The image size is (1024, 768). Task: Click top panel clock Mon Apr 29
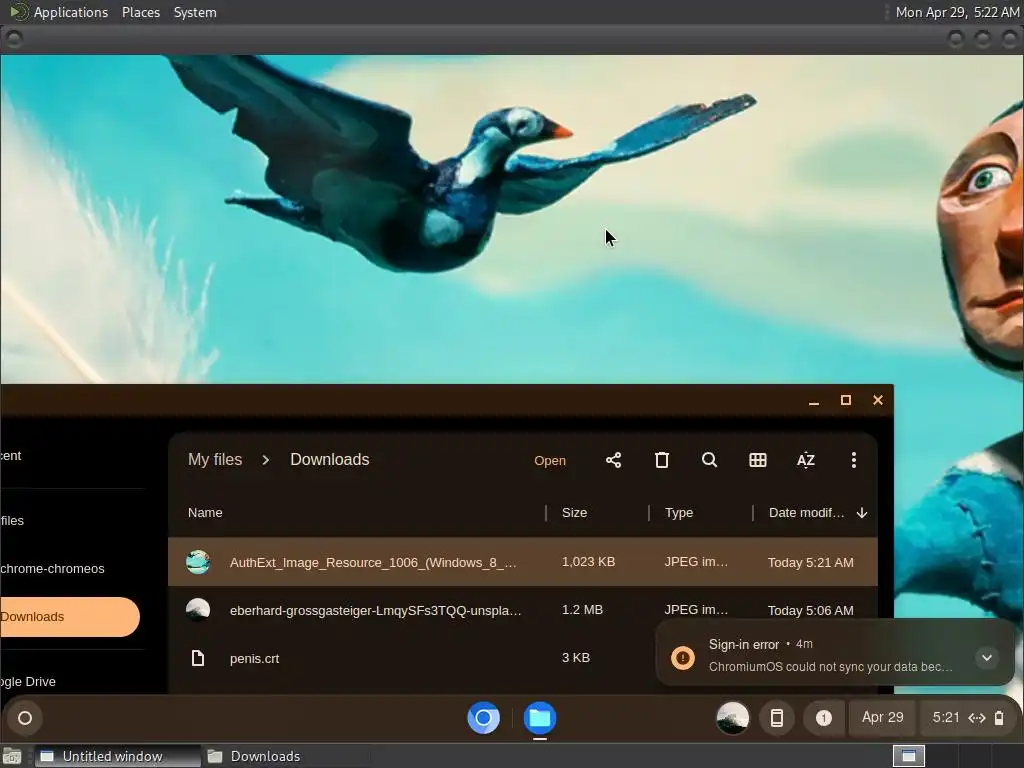pos(957,12)
